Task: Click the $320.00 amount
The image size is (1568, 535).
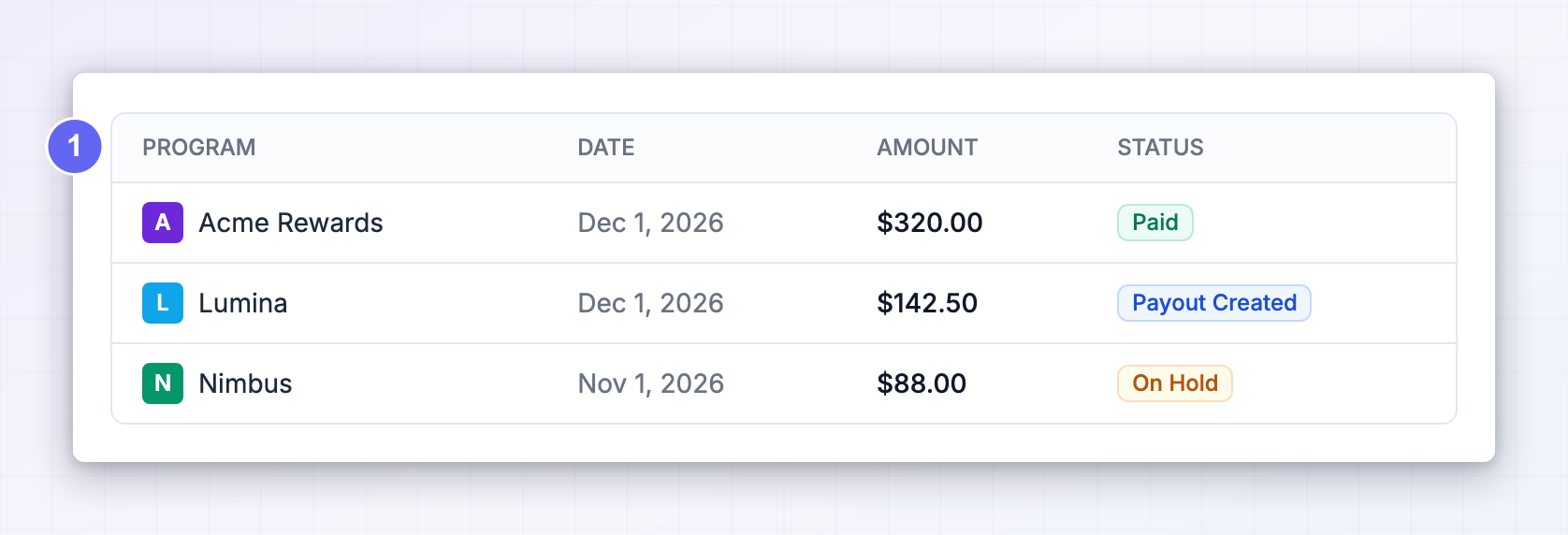Action: click(930, 223)
